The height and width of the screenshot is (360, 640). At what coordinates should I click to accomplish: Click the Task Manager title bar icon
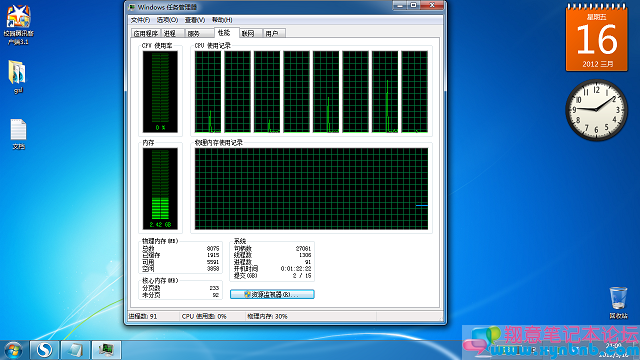(x=131, y=7)
